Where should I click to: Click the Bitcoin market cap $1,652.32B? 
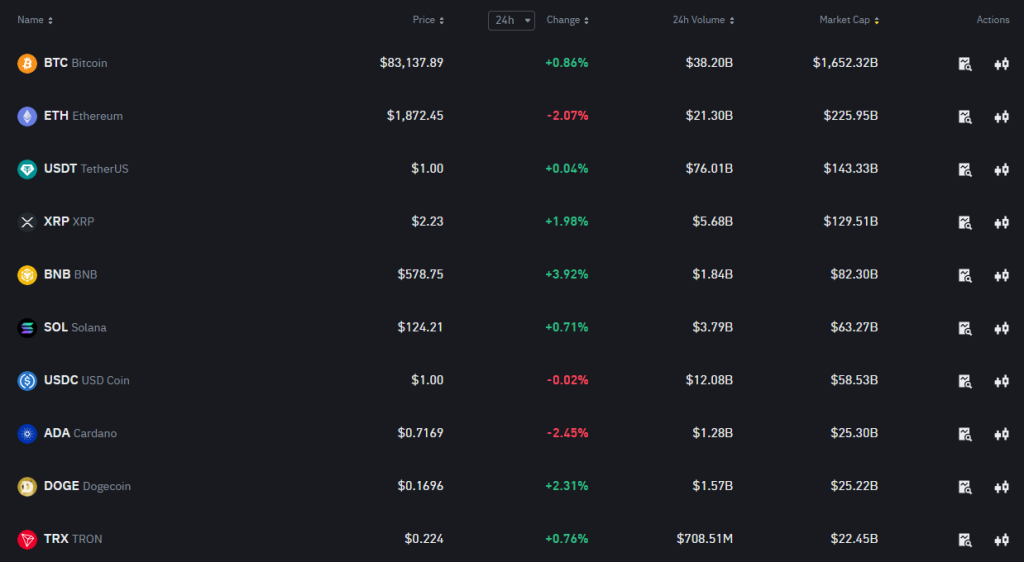(845, 63)
